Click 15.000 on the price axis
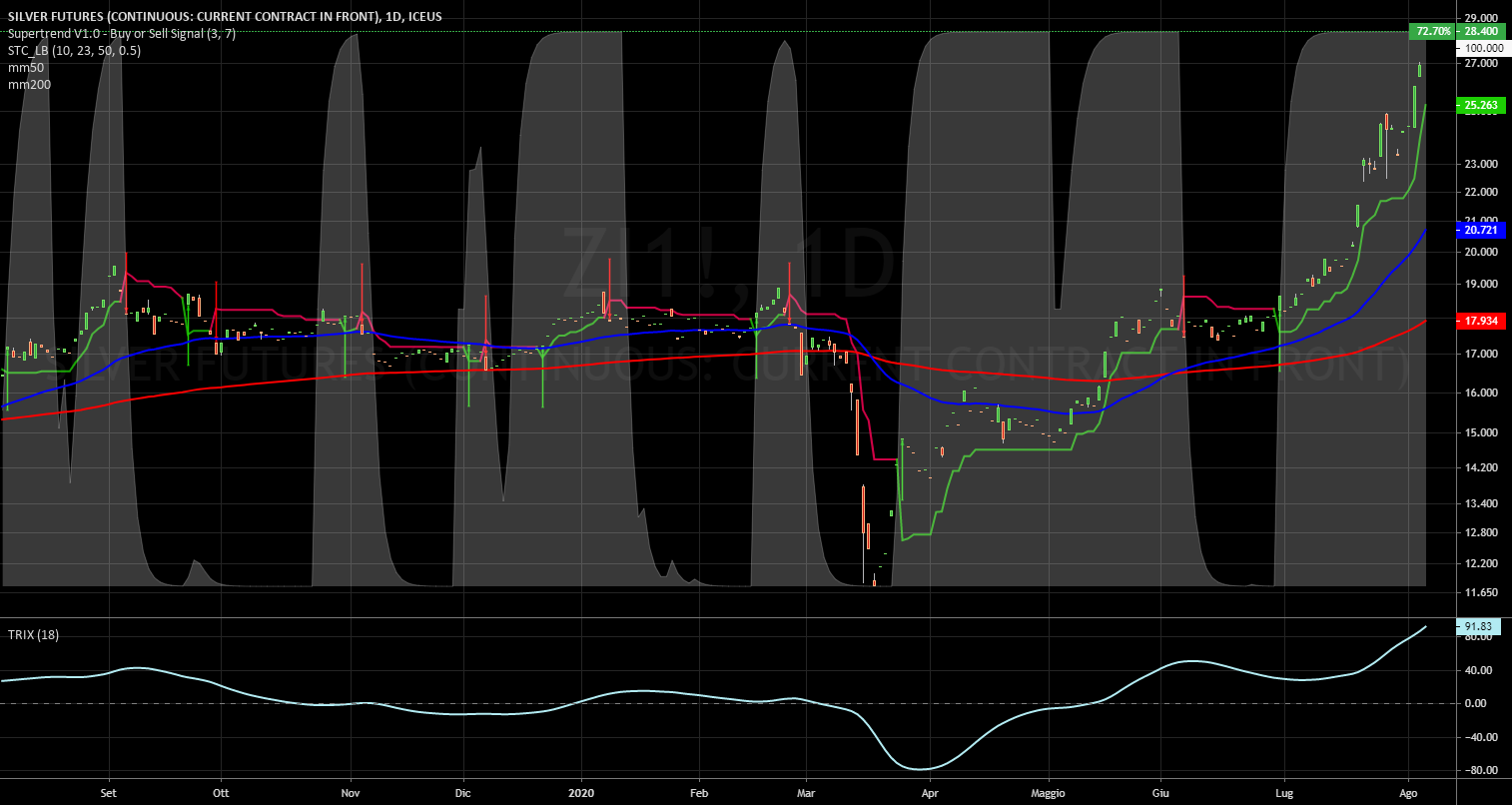 click(x=1483, y=432)
